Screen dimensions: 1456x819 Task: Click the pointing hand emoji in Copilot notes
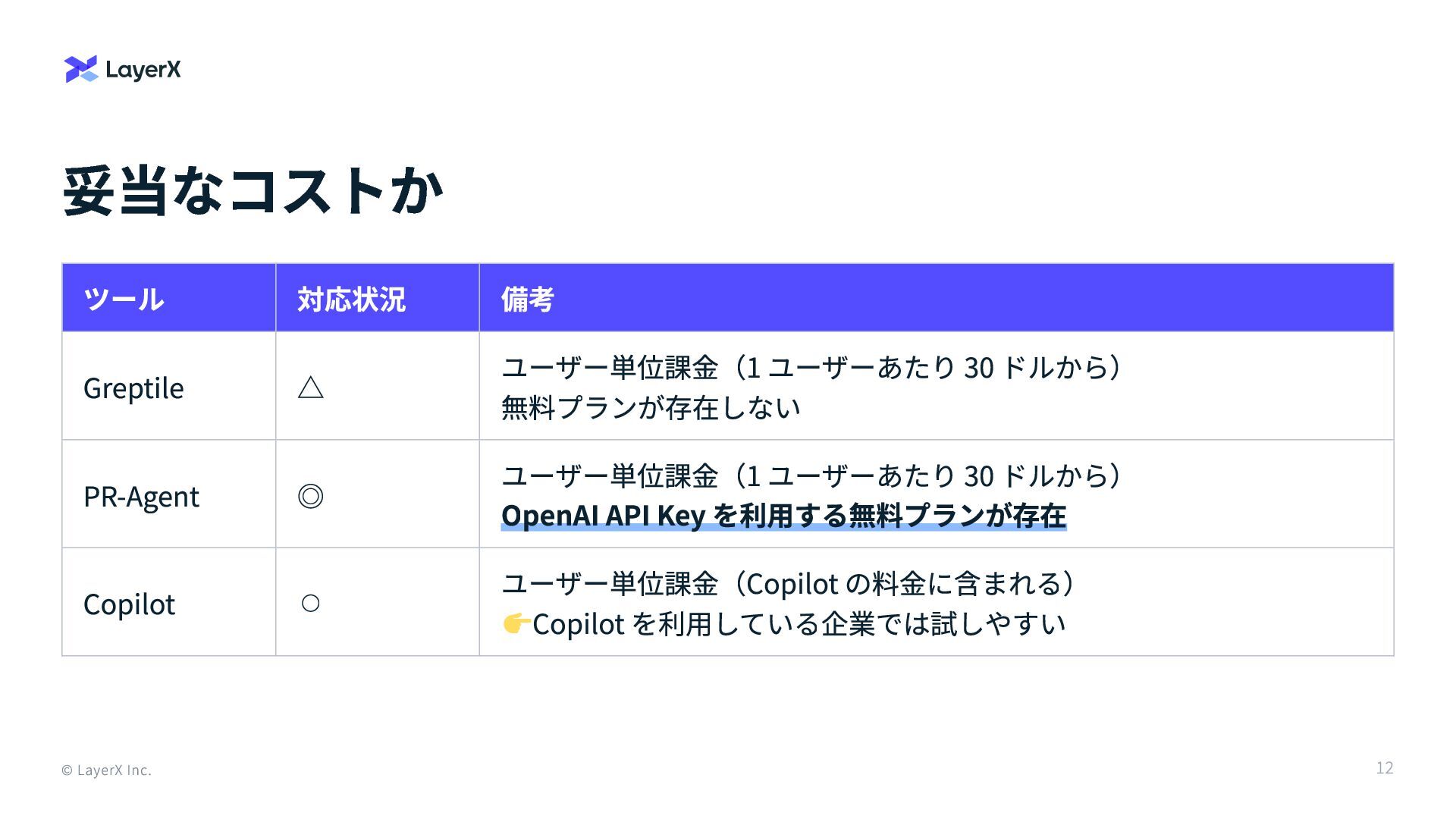(x=516, y=623)
